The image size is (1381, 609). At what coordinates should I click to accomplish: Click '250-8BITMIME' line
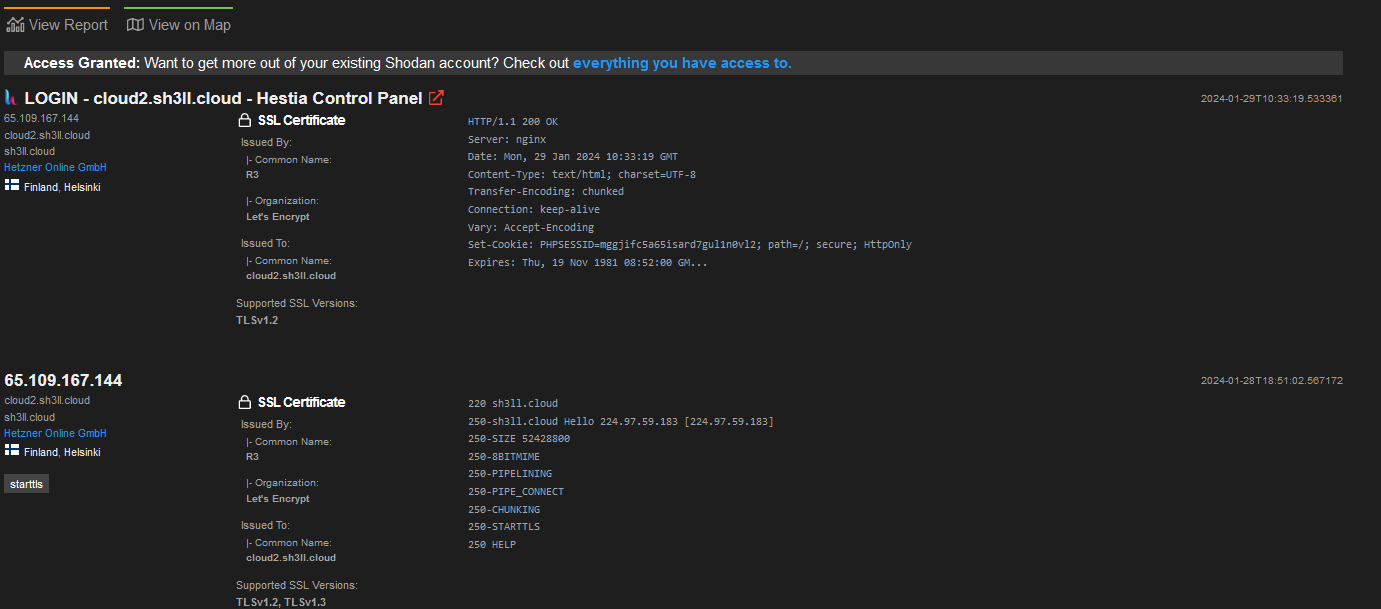(504, 457)
